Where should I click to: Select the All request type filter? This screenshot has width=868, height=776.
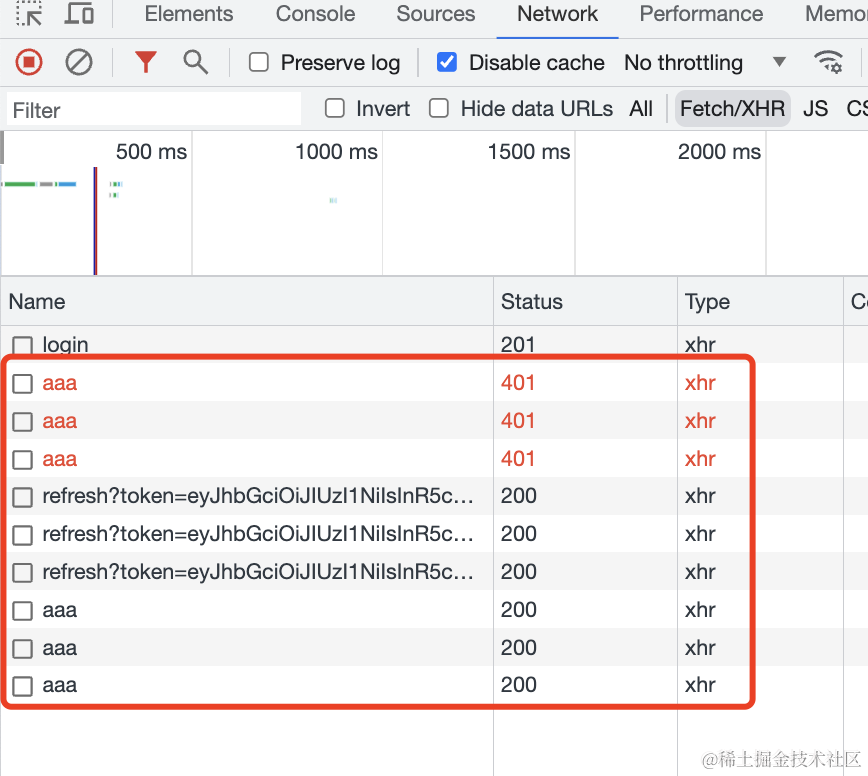point(641,108)
